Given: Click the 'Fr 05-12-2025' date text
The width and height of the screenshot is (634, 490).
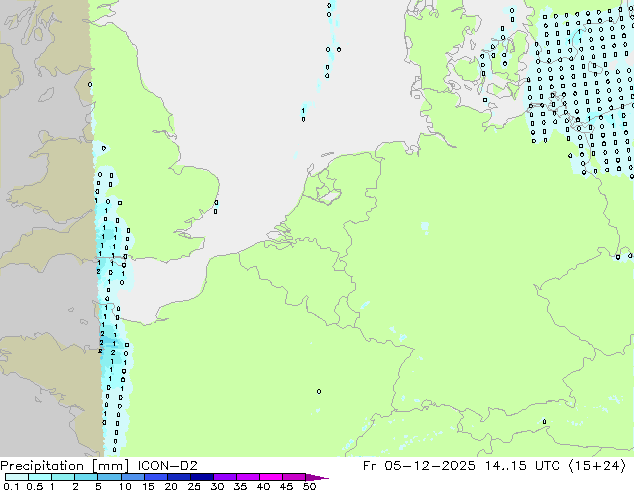Looking at the screenshot, I should (419, 466).
